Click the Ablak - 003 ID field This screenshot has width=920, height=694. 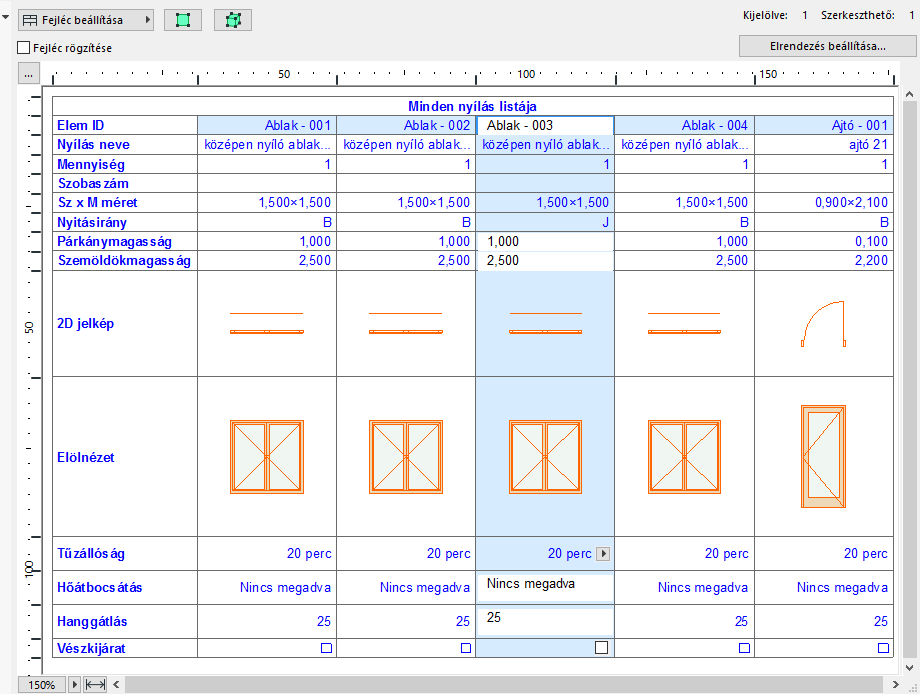coord(545,126)
